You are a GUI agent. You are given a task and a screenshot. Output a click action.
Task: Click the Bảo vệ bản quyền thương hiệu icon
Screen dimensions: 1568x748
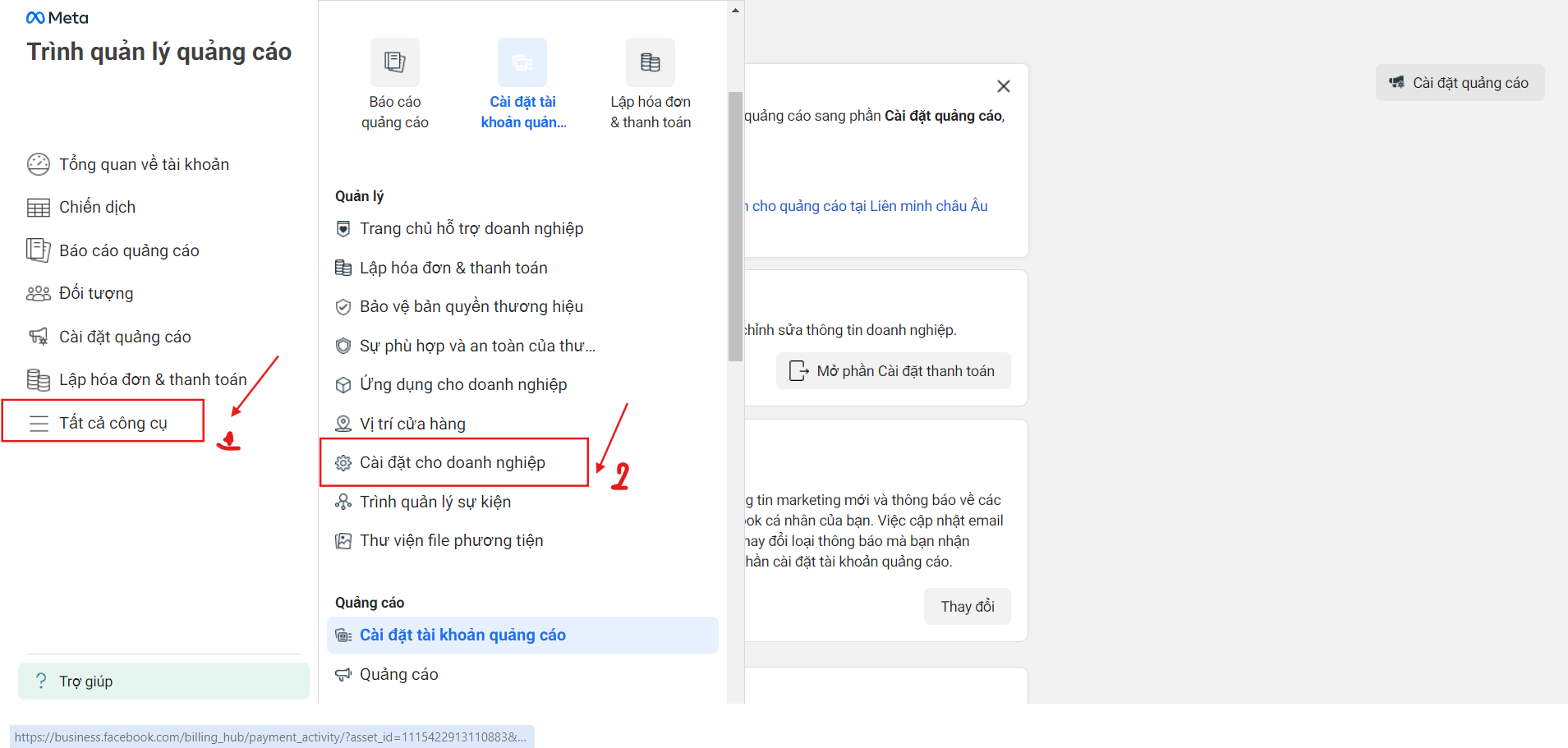pyautogui.click(x=343, y=307)
